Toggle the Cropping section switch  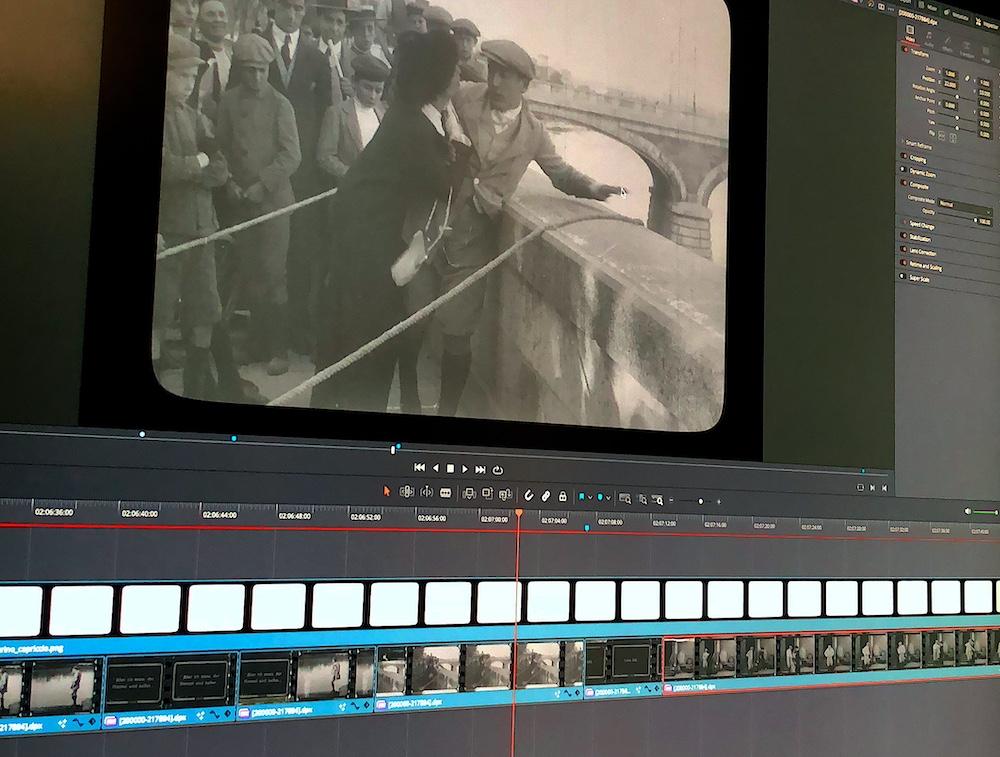point(904,156)
